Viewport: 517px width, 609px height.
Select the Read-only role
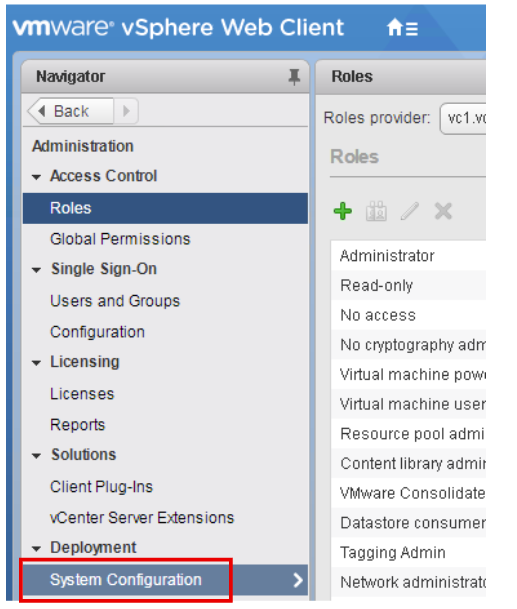[x=408, y=285]
